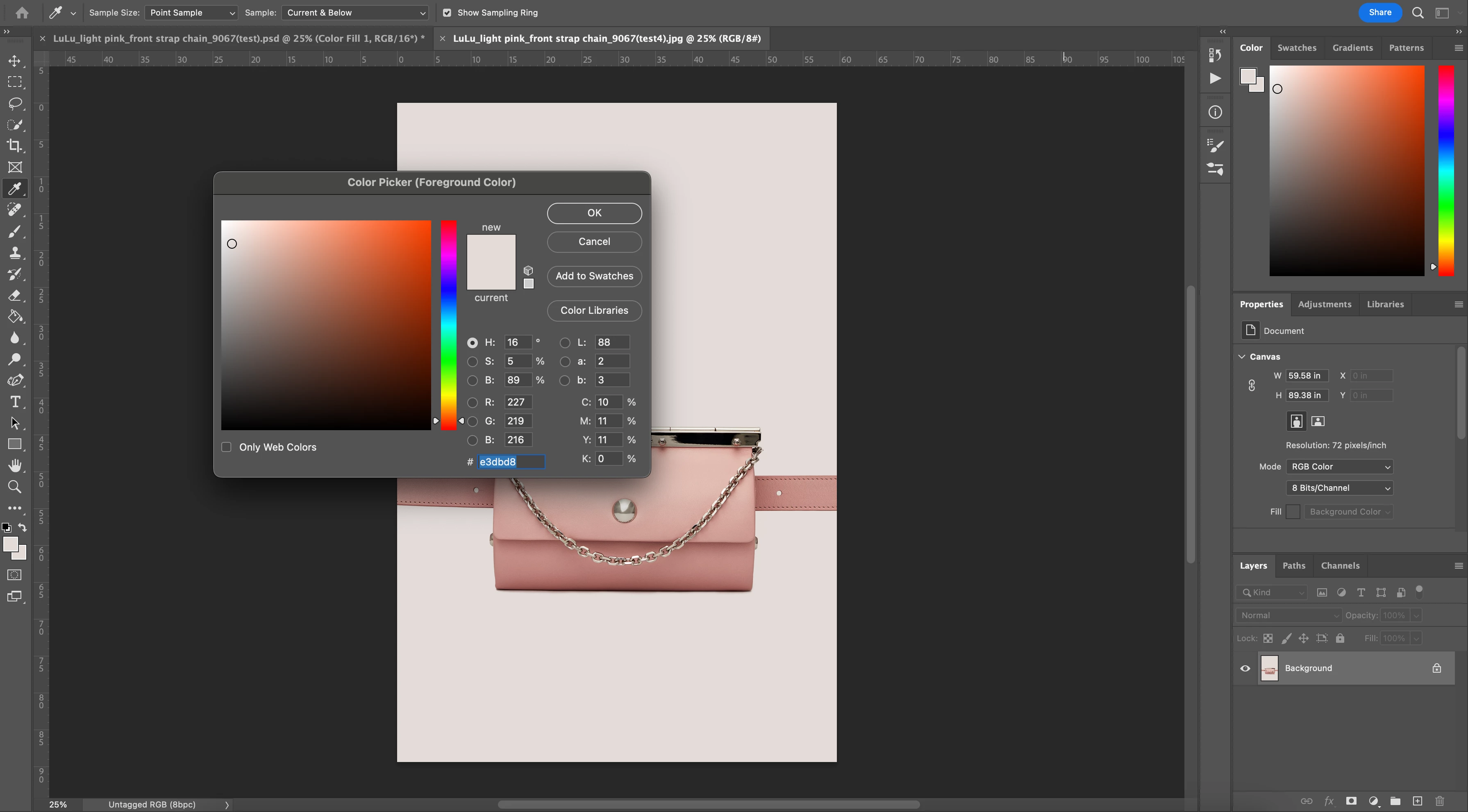Uncheck Show Sampling Ring
The image size is (1468, 812).
[x=447, y=13]
